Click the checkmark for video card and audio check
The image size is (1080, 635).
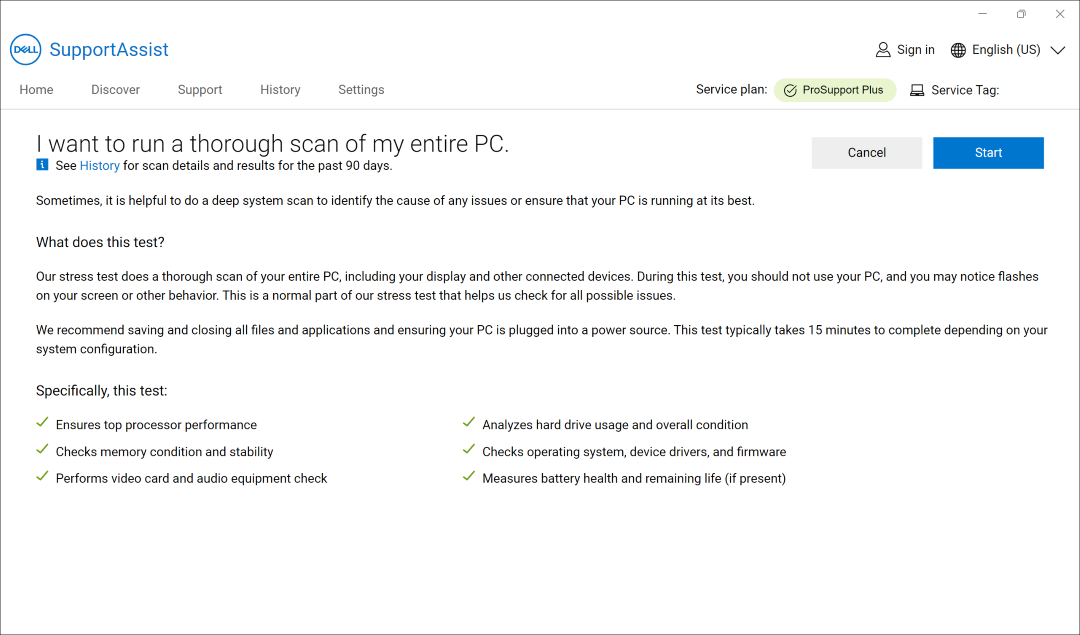(x=42, y=476)
